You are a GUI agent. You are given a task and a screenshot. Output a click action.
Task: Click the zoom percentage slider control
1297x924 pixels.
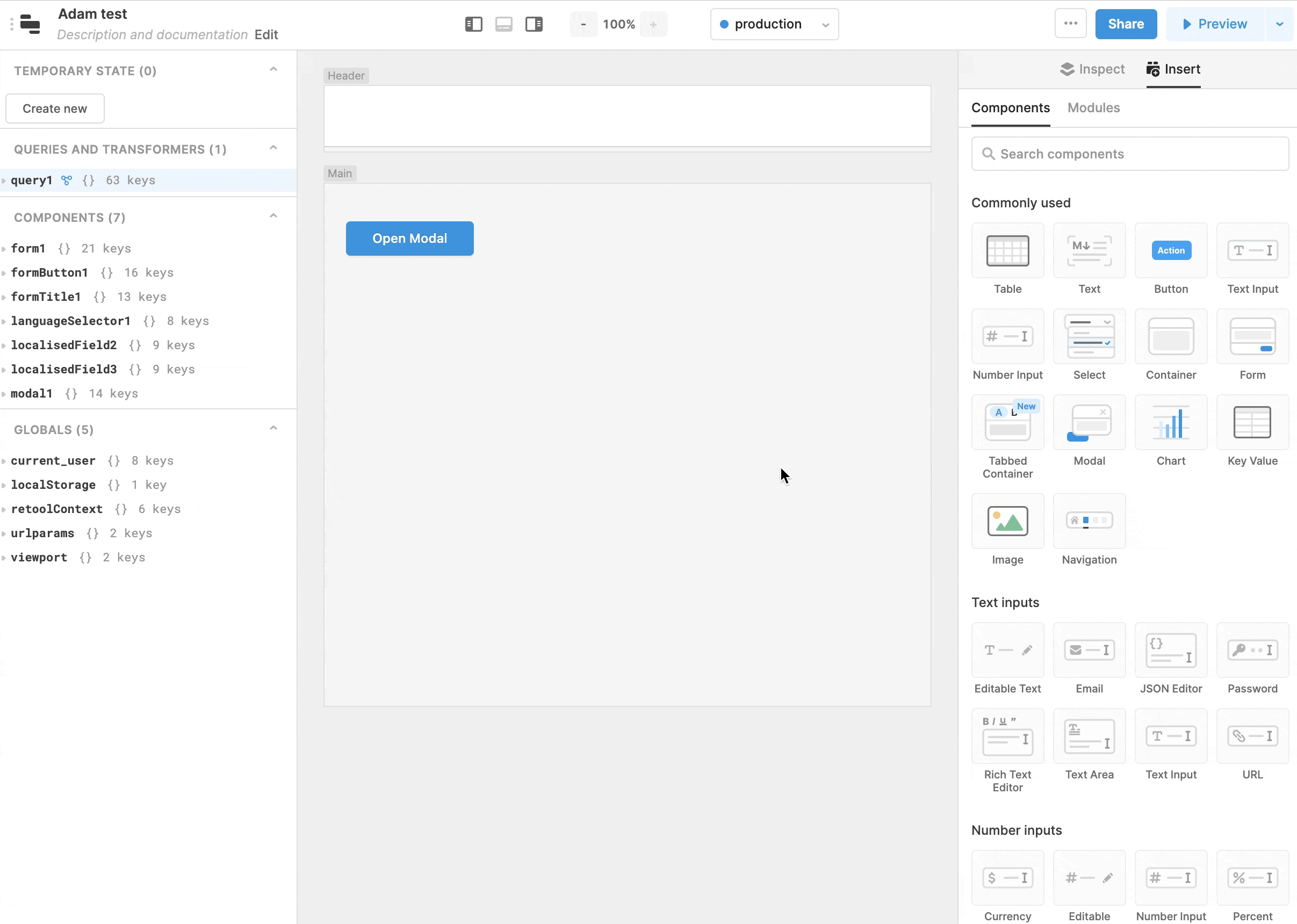click(x=618, y=24)
